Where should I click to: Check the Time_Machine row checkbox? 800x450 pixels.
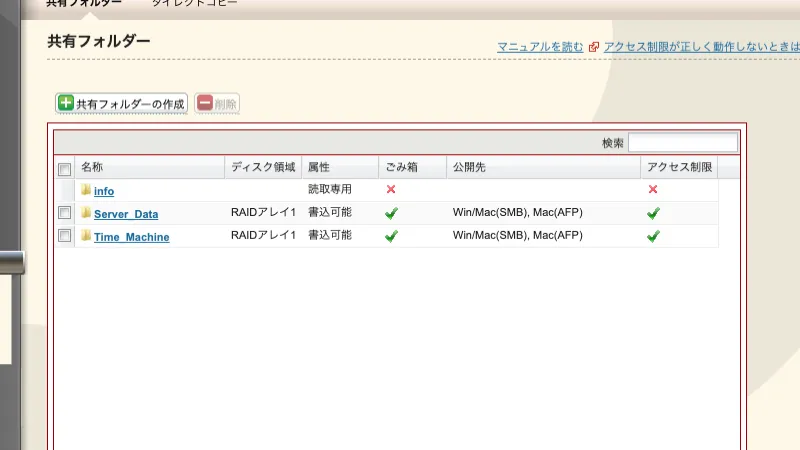pos(64,236)
